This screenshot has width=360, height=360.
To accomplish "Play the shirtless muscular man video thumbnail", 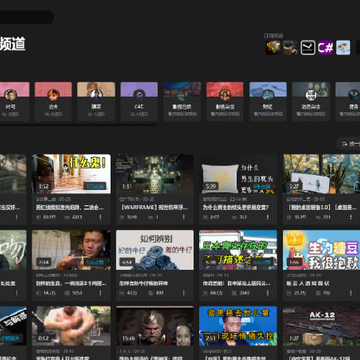I will coord(71,326).
